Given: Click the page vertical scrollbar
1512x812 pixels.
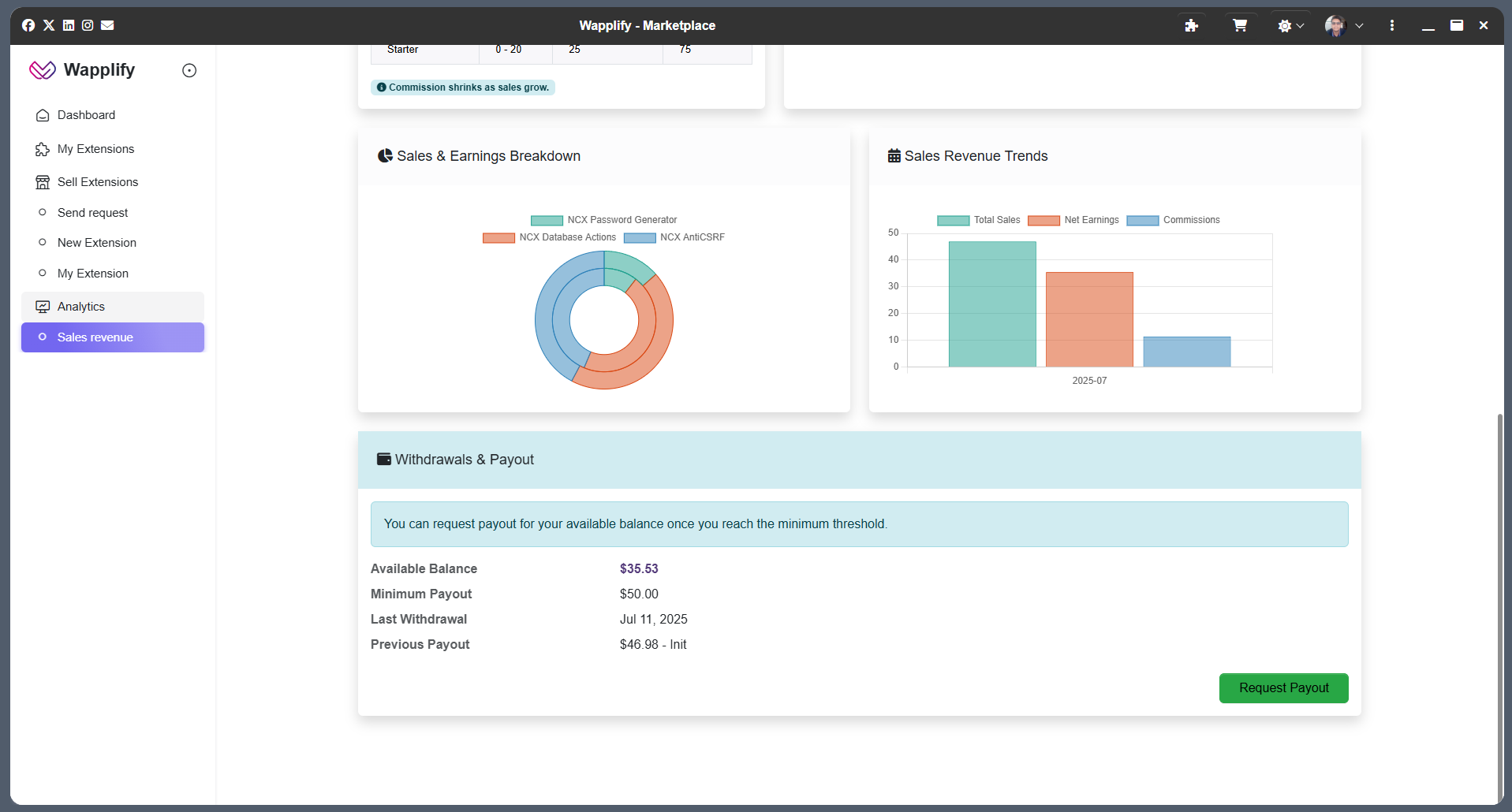Looking at the screenshot, I should [x=1500, y=607].
